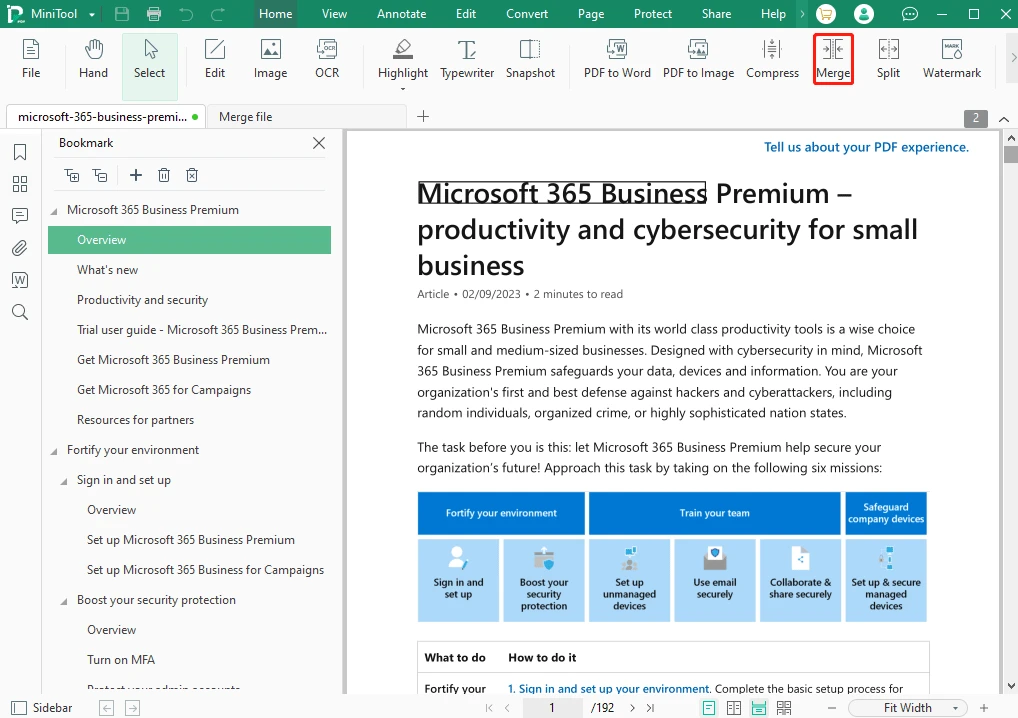Click 'Tell us about your PDF experience' link
This screenshot has height=718, width=1018.
pos(866,147)
